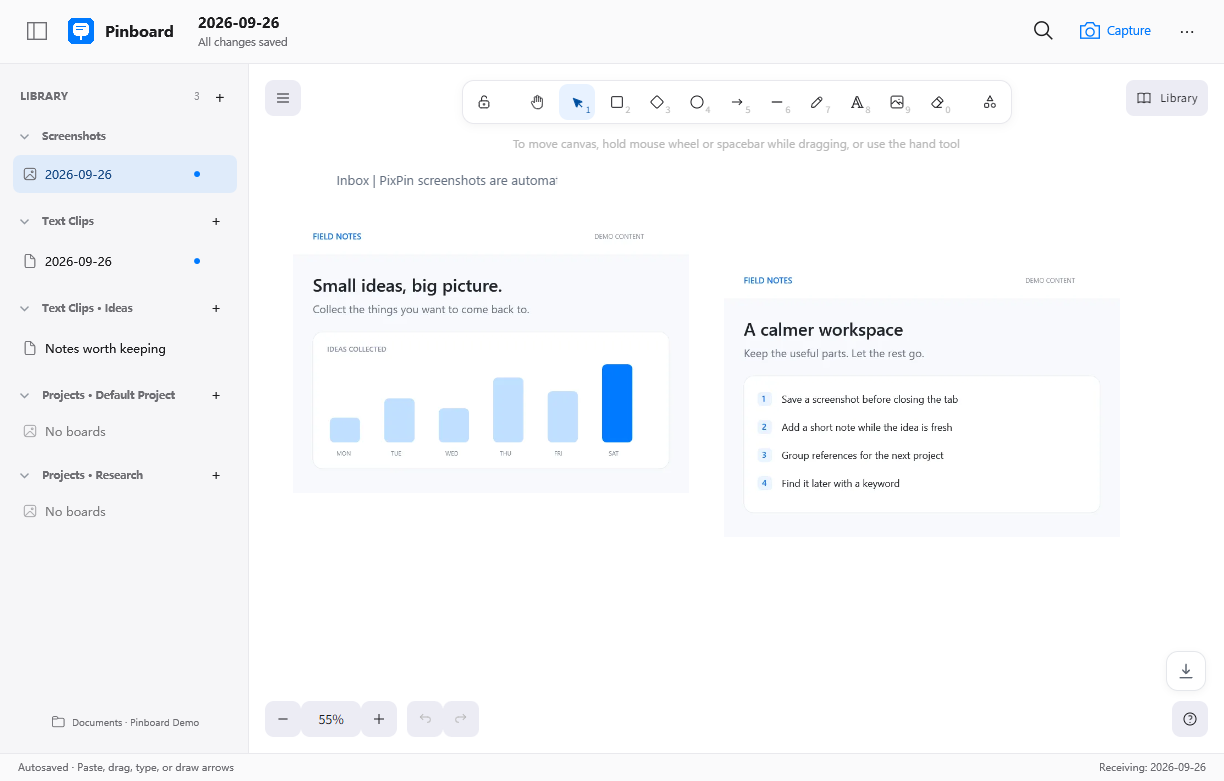
Task: Collapse the Screenshots section
Action: pos(25,136)
